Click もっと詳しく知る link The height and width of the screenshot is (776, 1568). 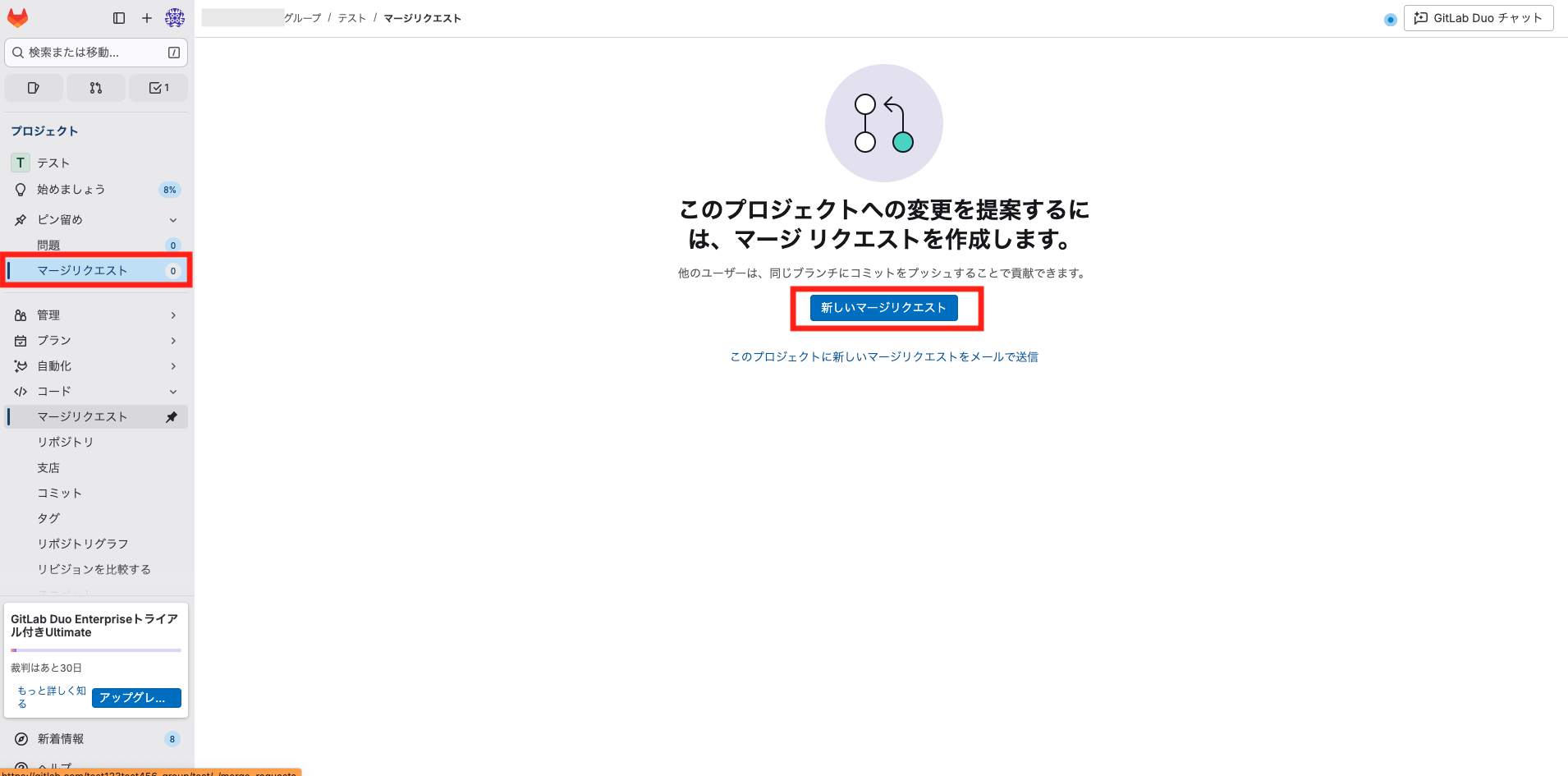[x=51, y=697]
